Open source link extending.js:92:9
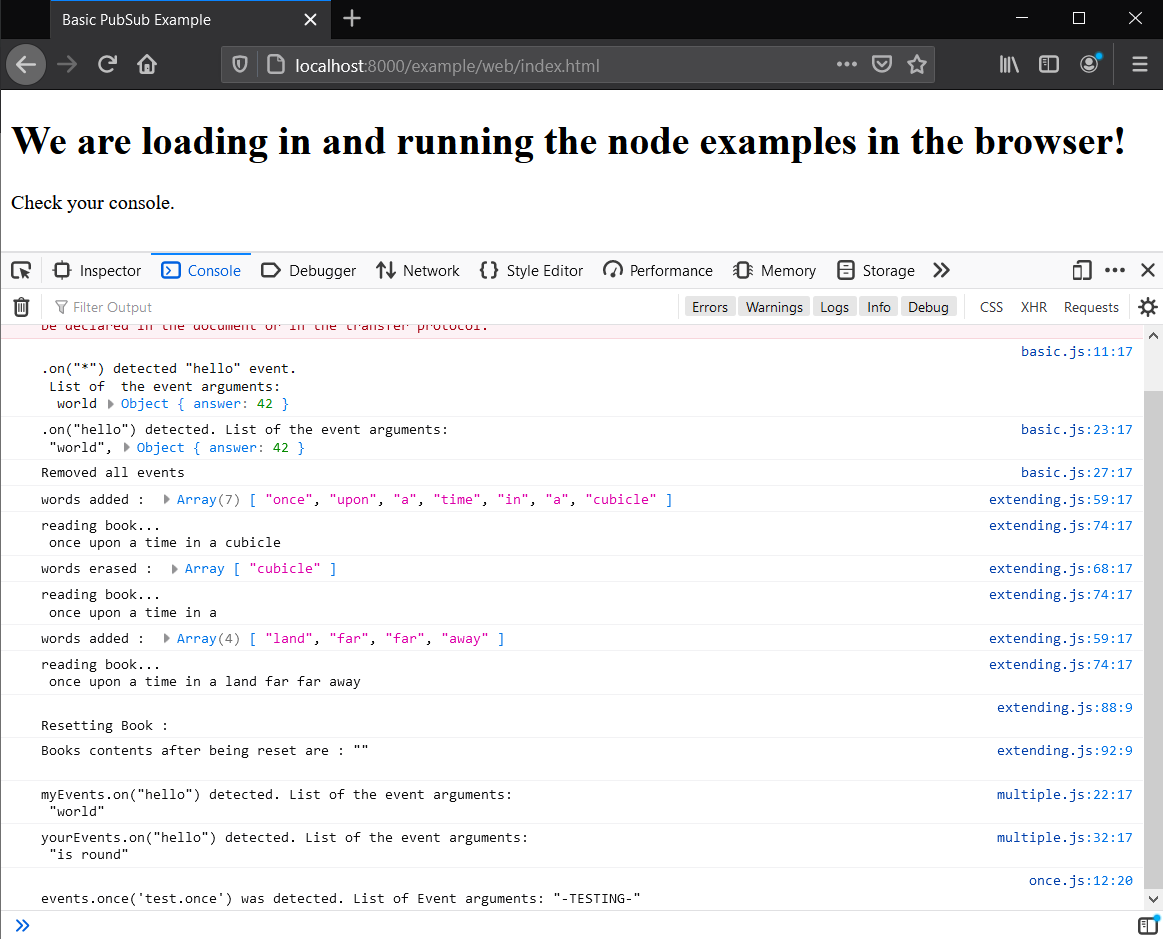 [x=1064, y=751]
